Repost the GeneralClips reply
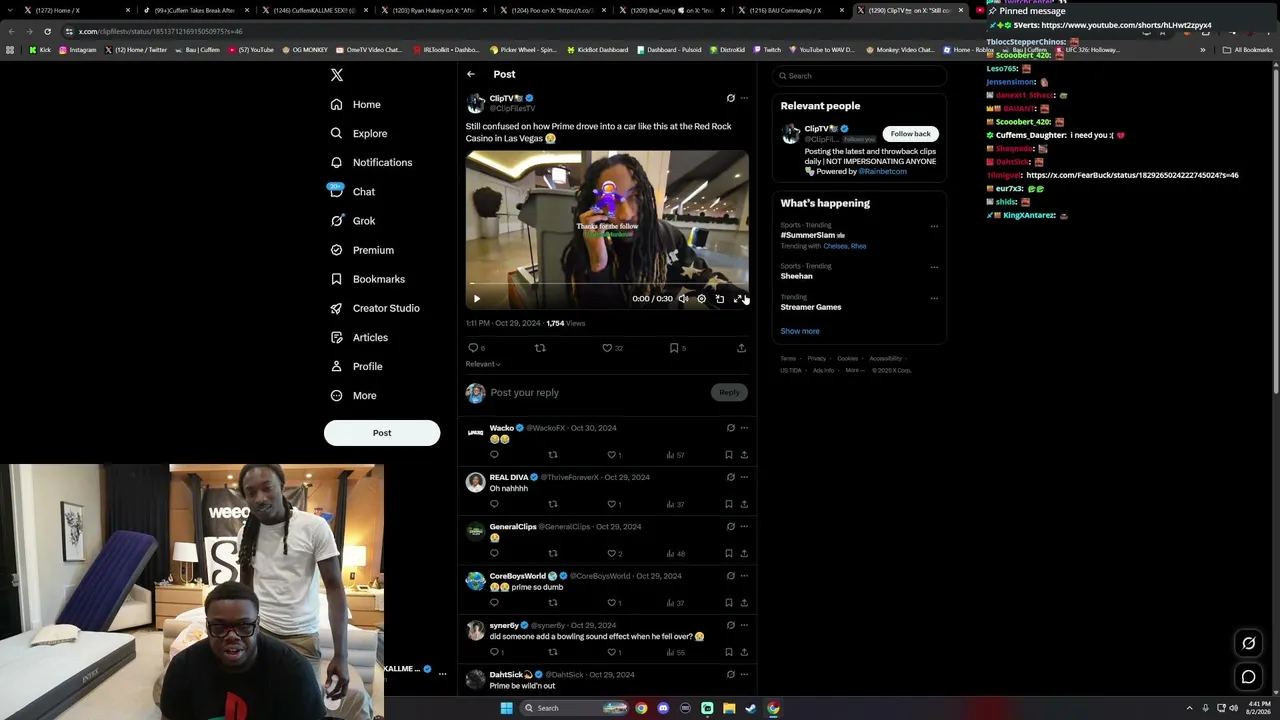This screenshot has height=720, width=1280. tap(552, 553)
